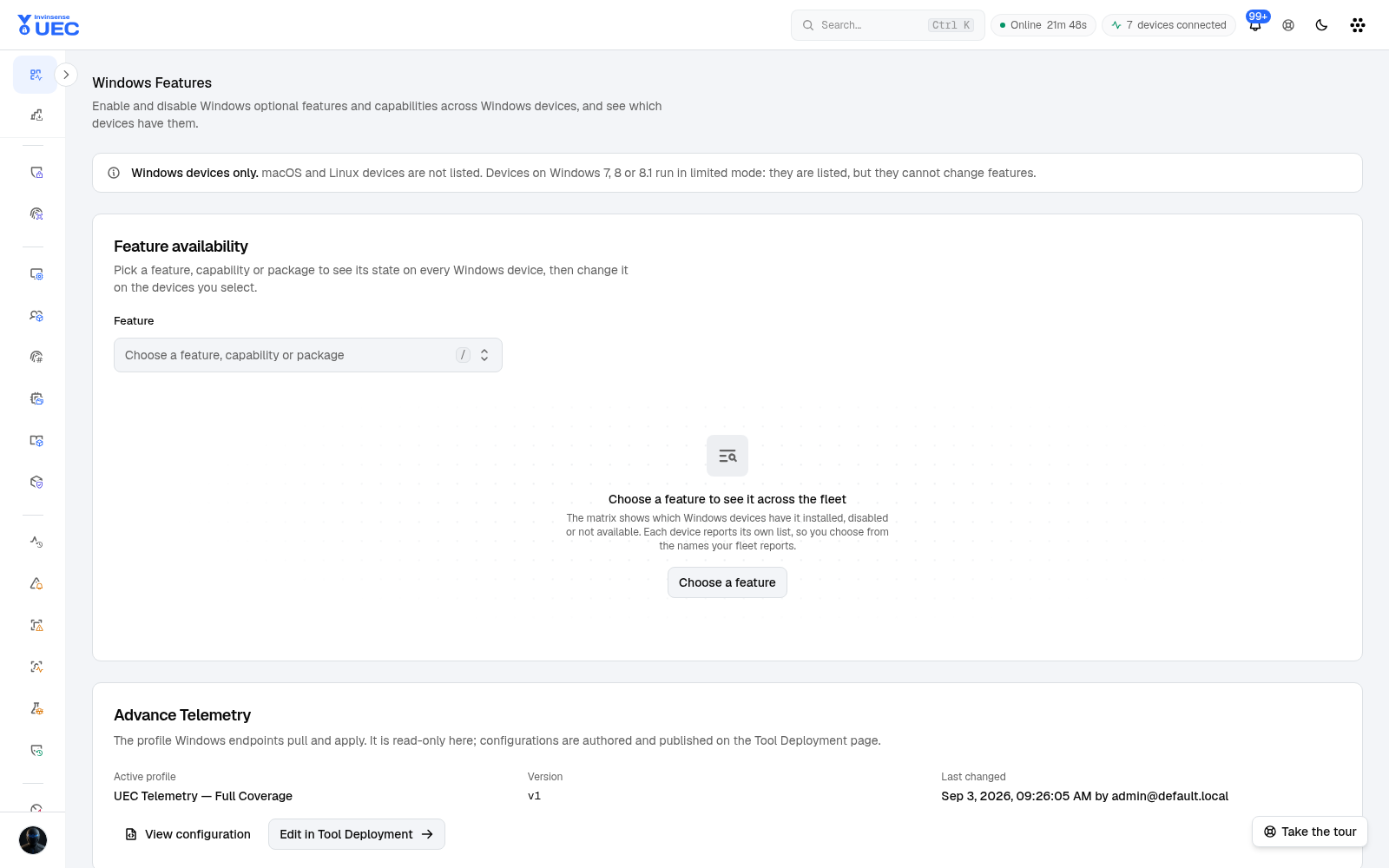Image resolution: width=1389 pixels, height=868 pixels.
Task: Open the package shield sidebar icon
Action: click(x=36, y=482)
